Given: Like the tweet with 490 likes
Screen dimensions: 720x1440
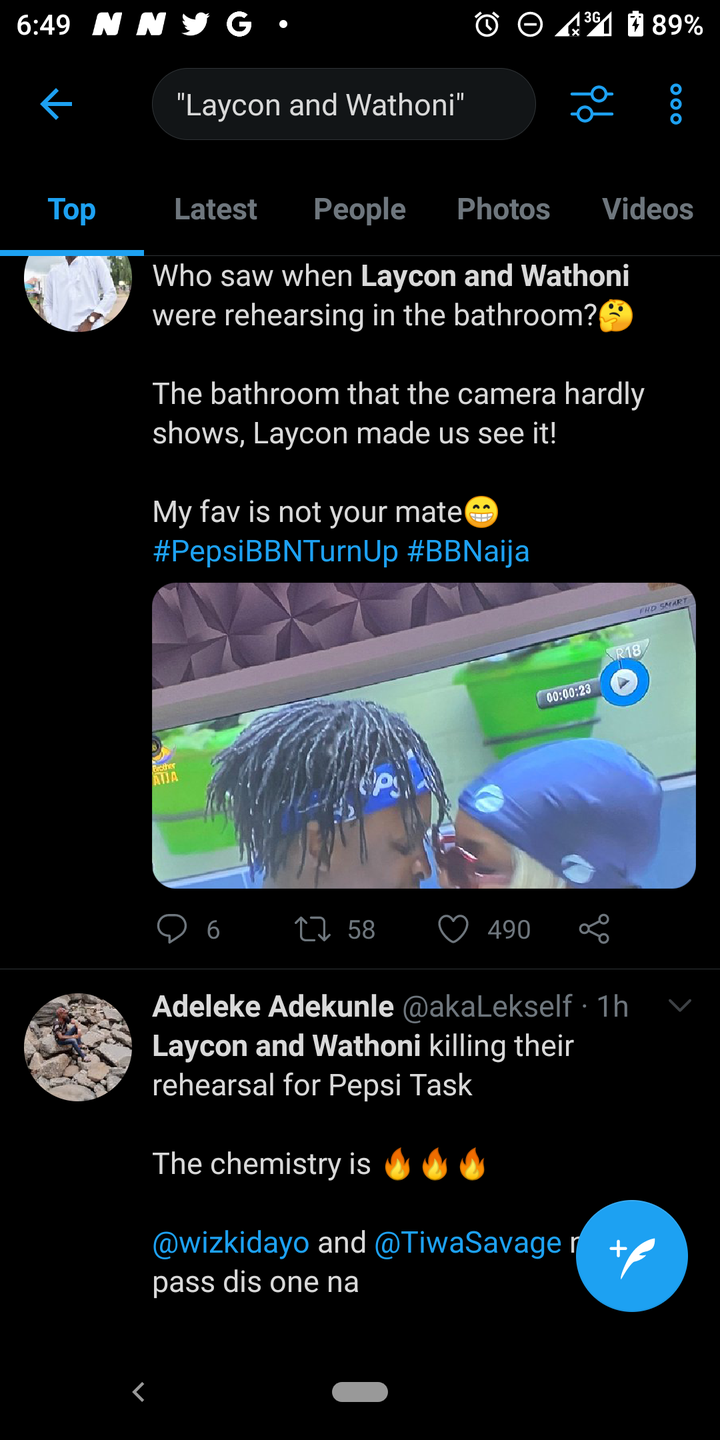Looking at the screenshot, I should pos(453,929).
